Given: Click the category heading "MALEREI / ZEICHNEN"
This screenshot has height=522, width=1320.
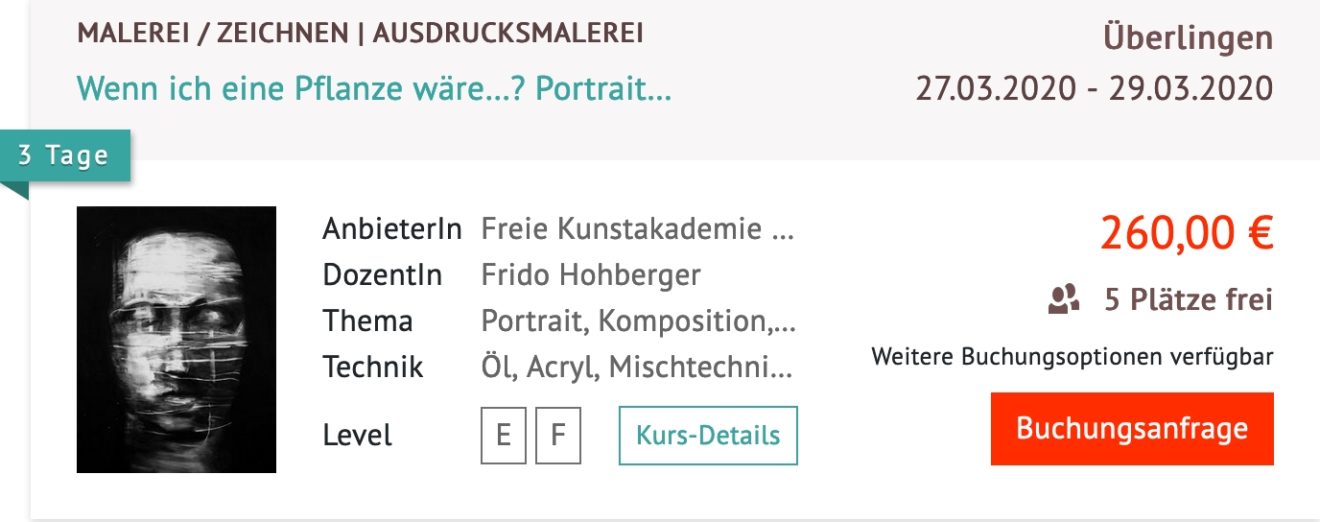Looking at the screenshot, I should tap(212, 34).
